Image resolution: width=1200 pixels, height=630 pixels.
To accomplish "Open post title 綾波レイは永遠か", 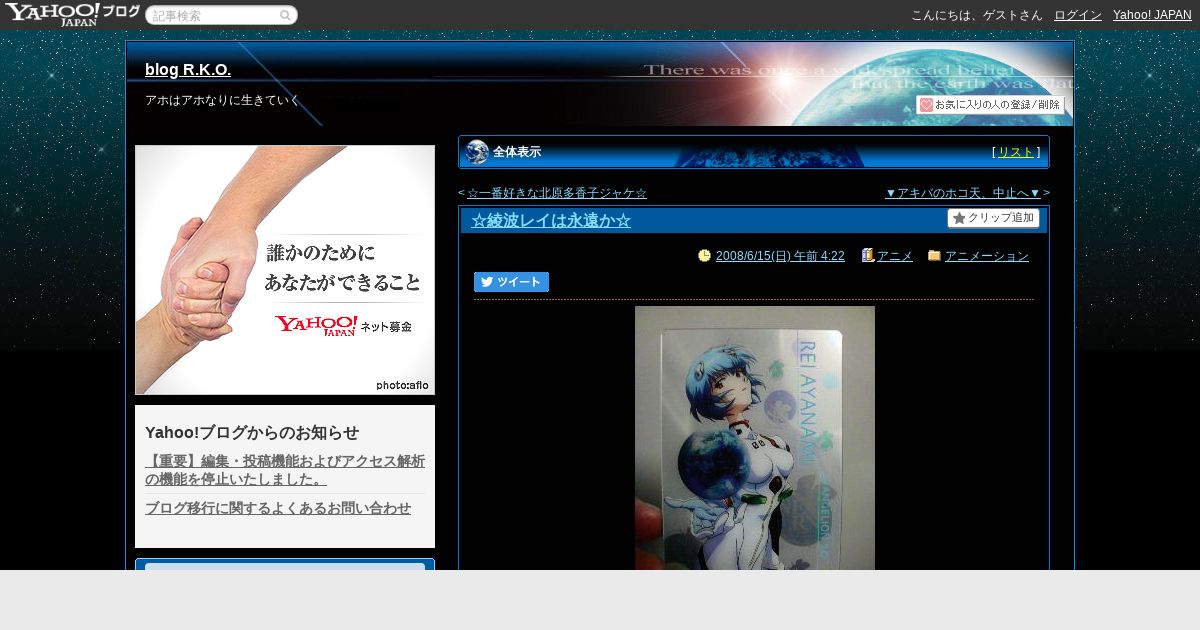I will [551, 220].
